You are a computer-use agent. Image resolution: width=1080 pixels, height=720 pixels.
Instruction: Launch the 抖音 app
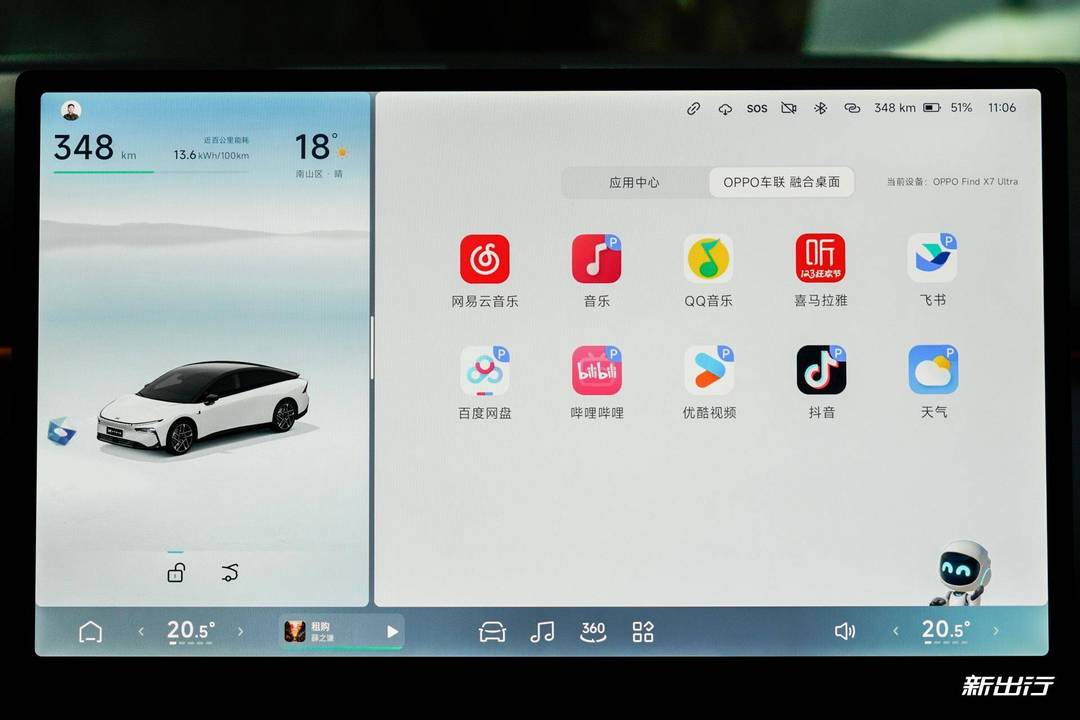(821, 370)
